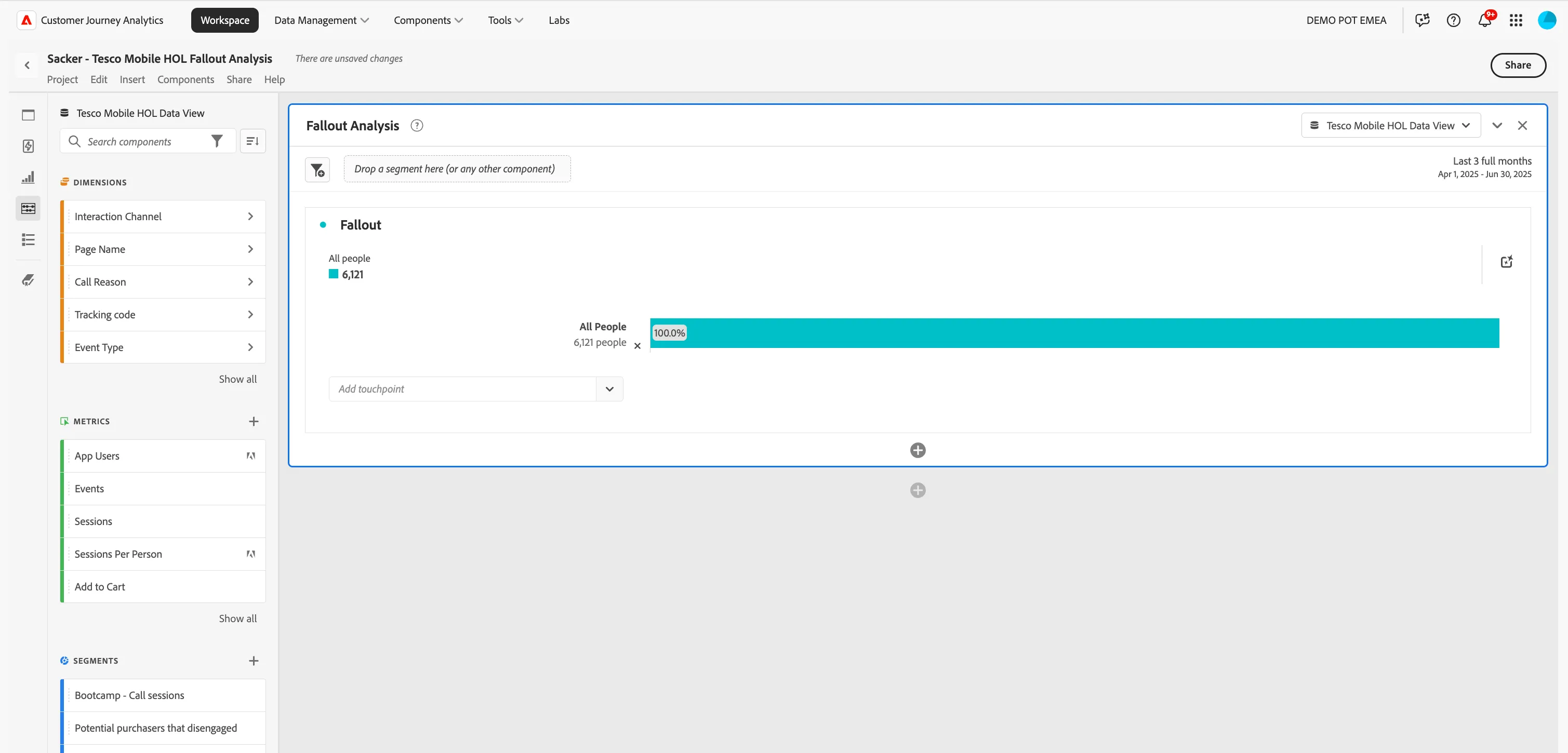This screenshot has width=1568, height=753.
Task: Open the feedback chat icon in header
Action: click(1422, 20)
